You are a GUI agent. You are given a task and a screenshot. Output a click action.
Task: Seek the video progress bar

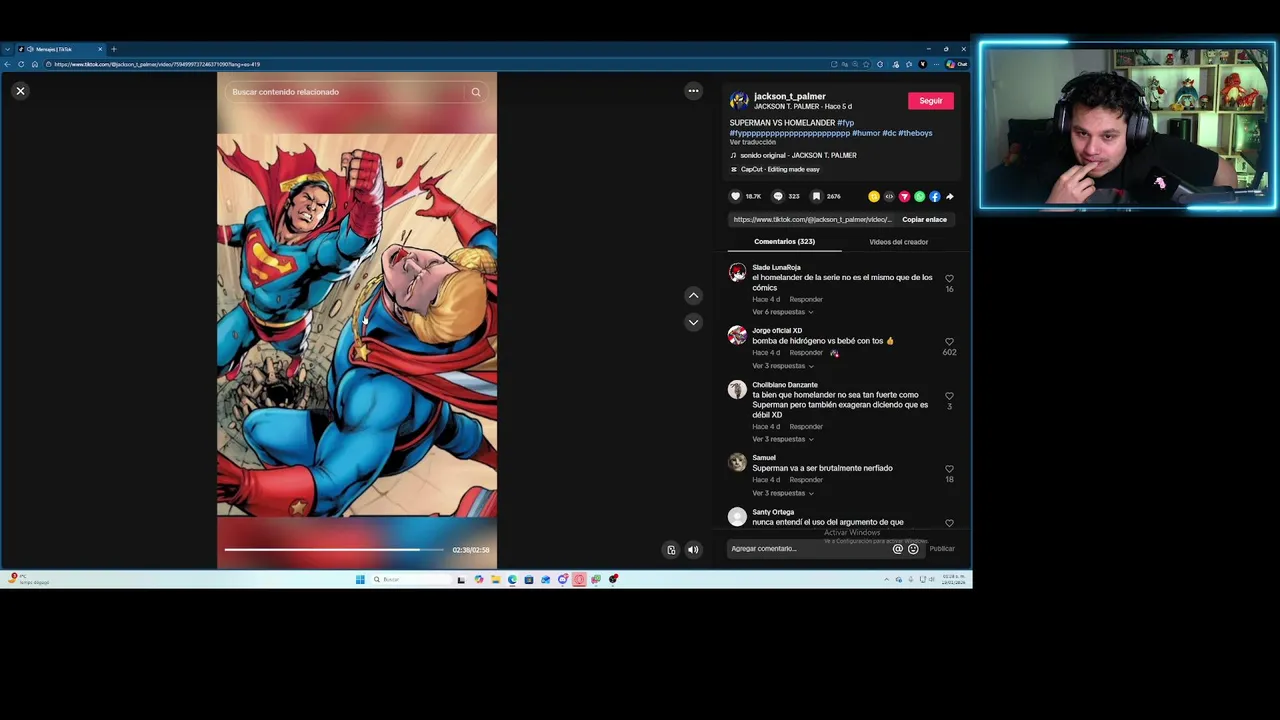[x=334, y=550]
